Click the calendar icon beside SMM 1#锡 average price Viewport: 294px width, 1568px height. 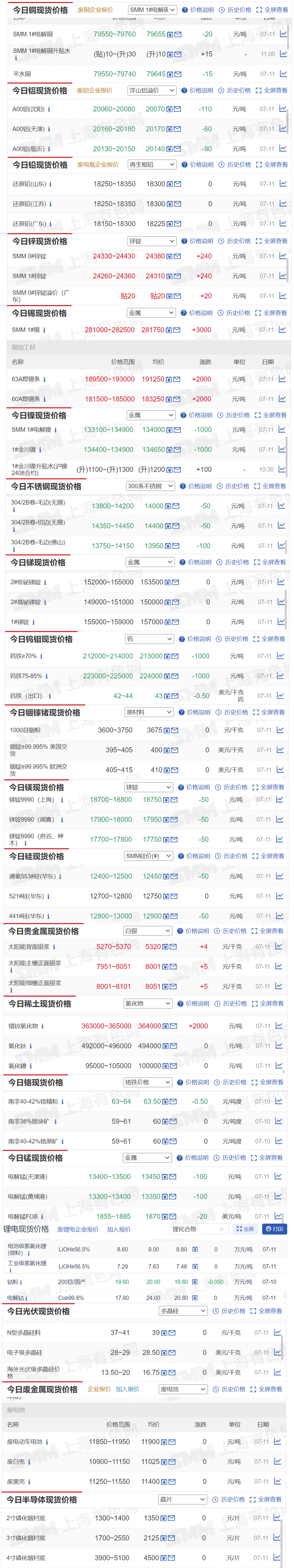[x=169, y=330]
